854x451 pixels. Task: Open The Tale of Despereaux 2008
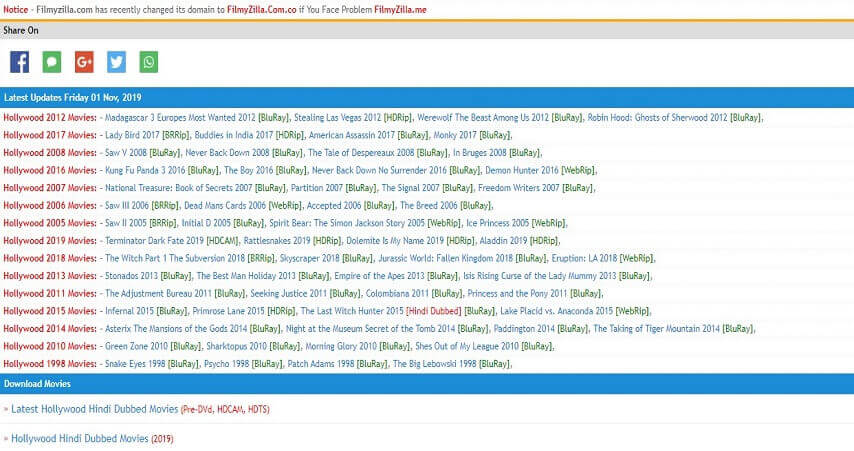pyautogui.click(x=377, y=153)
